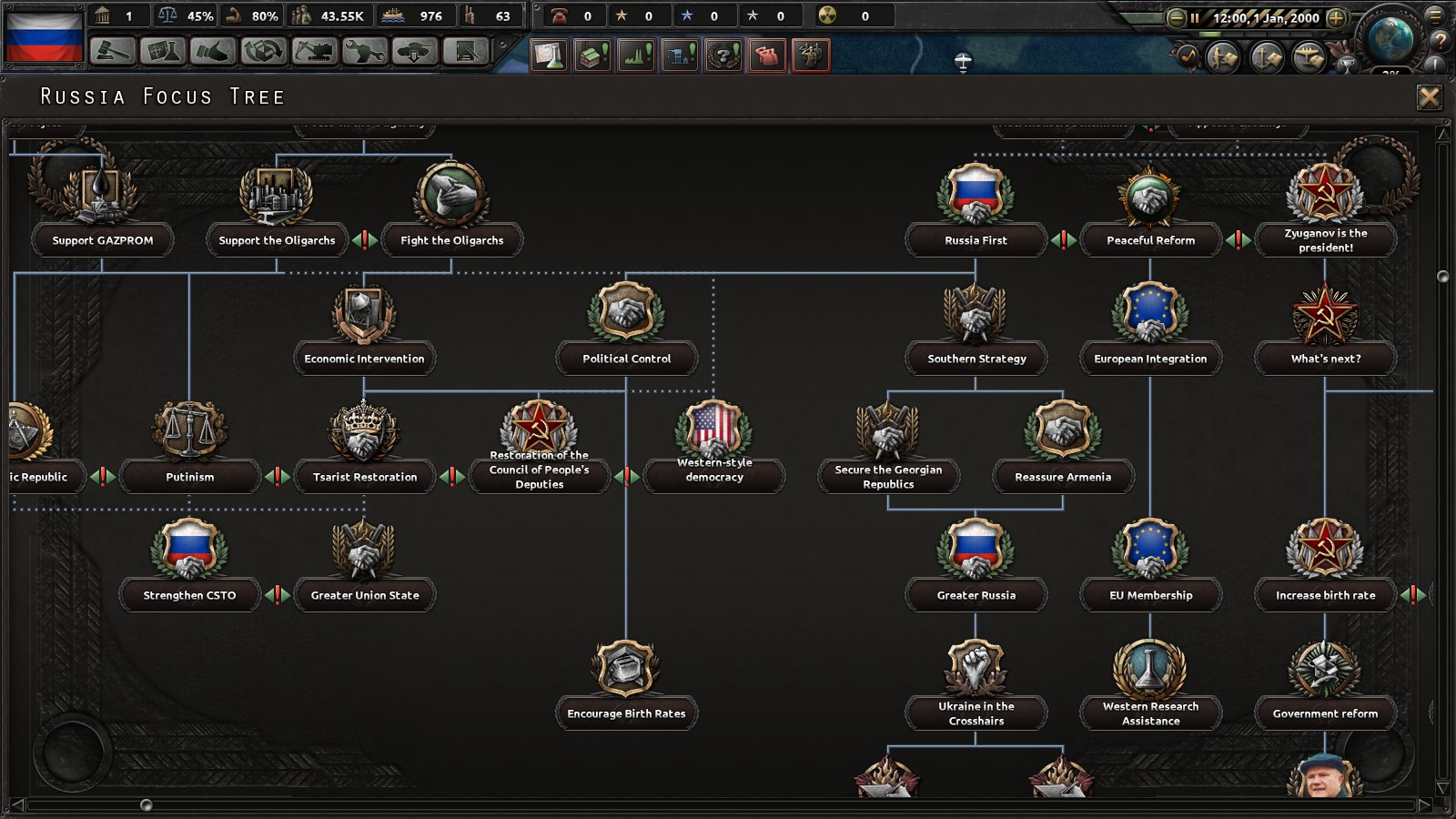Click the Putinism scales icon
Screen dimensions: 1456x819
click(189, 431)
